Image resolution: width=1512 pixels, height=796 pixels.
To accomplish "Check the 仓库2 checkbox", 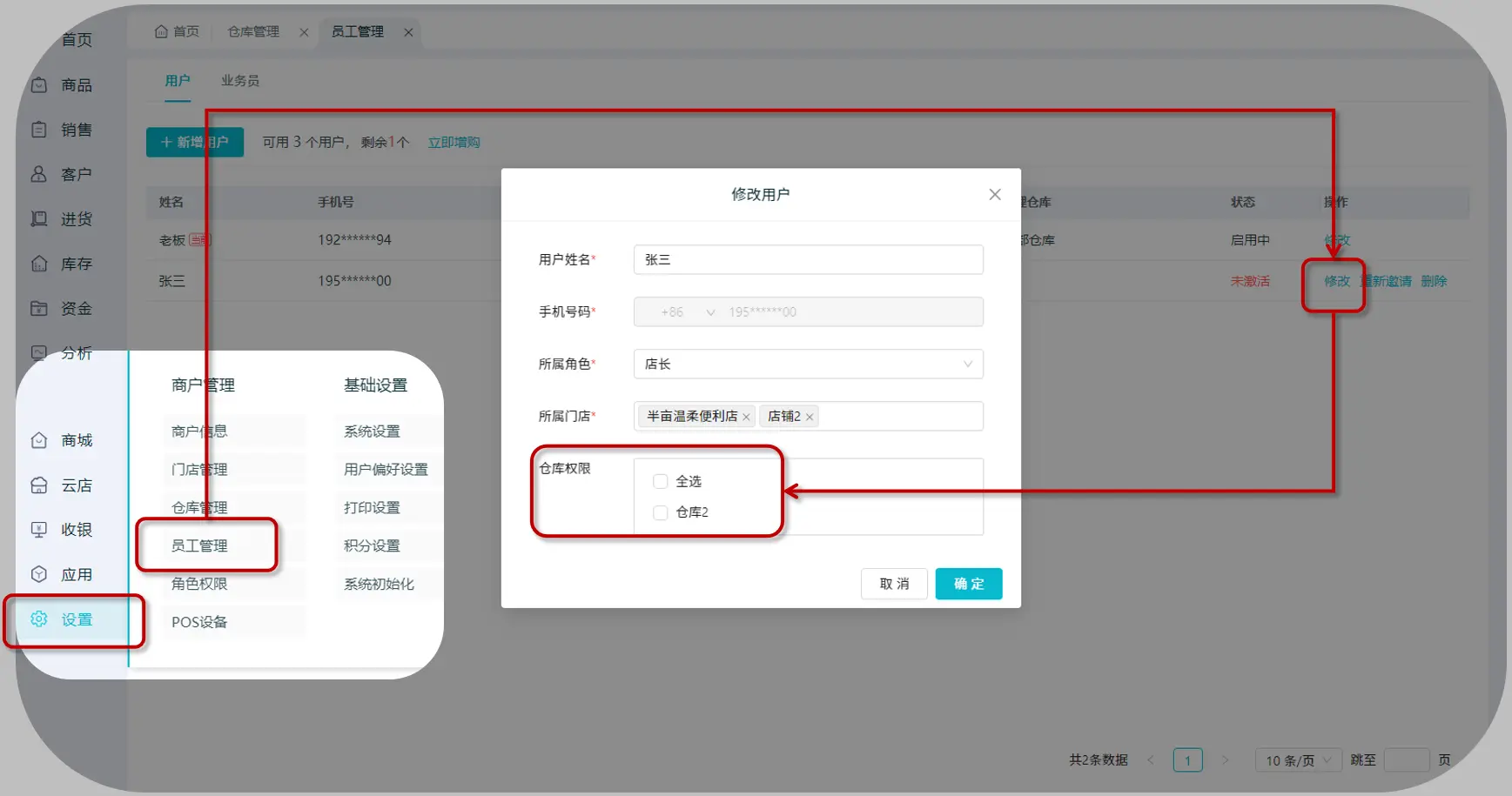I will [x=661, y=512].
